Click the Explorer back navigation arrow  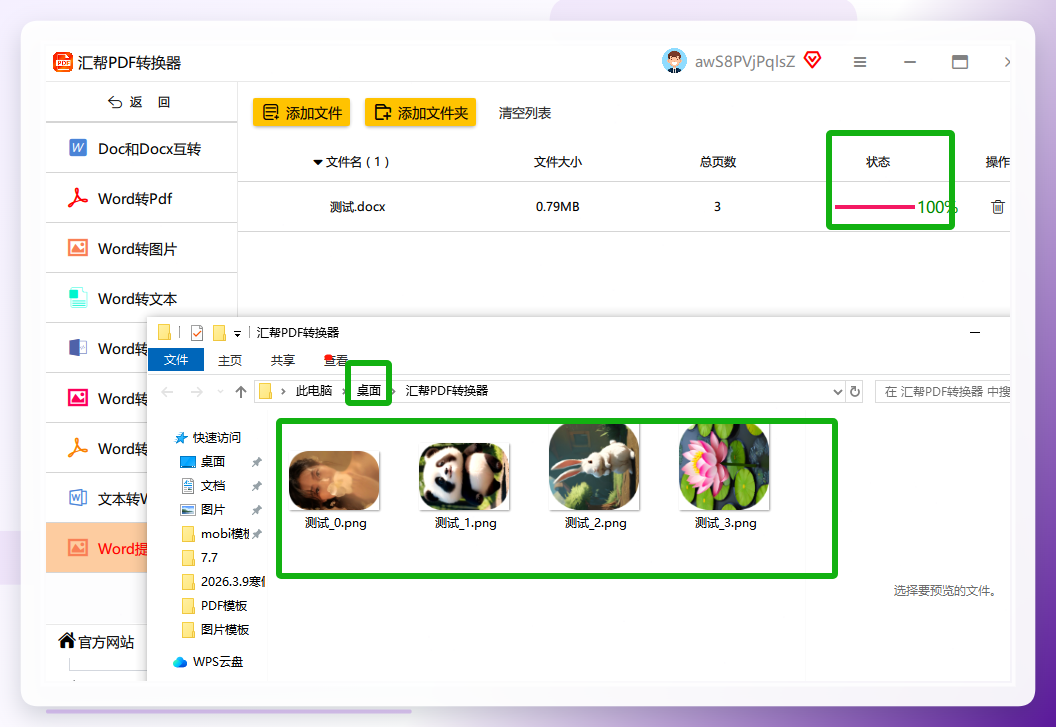click(168, 391)
